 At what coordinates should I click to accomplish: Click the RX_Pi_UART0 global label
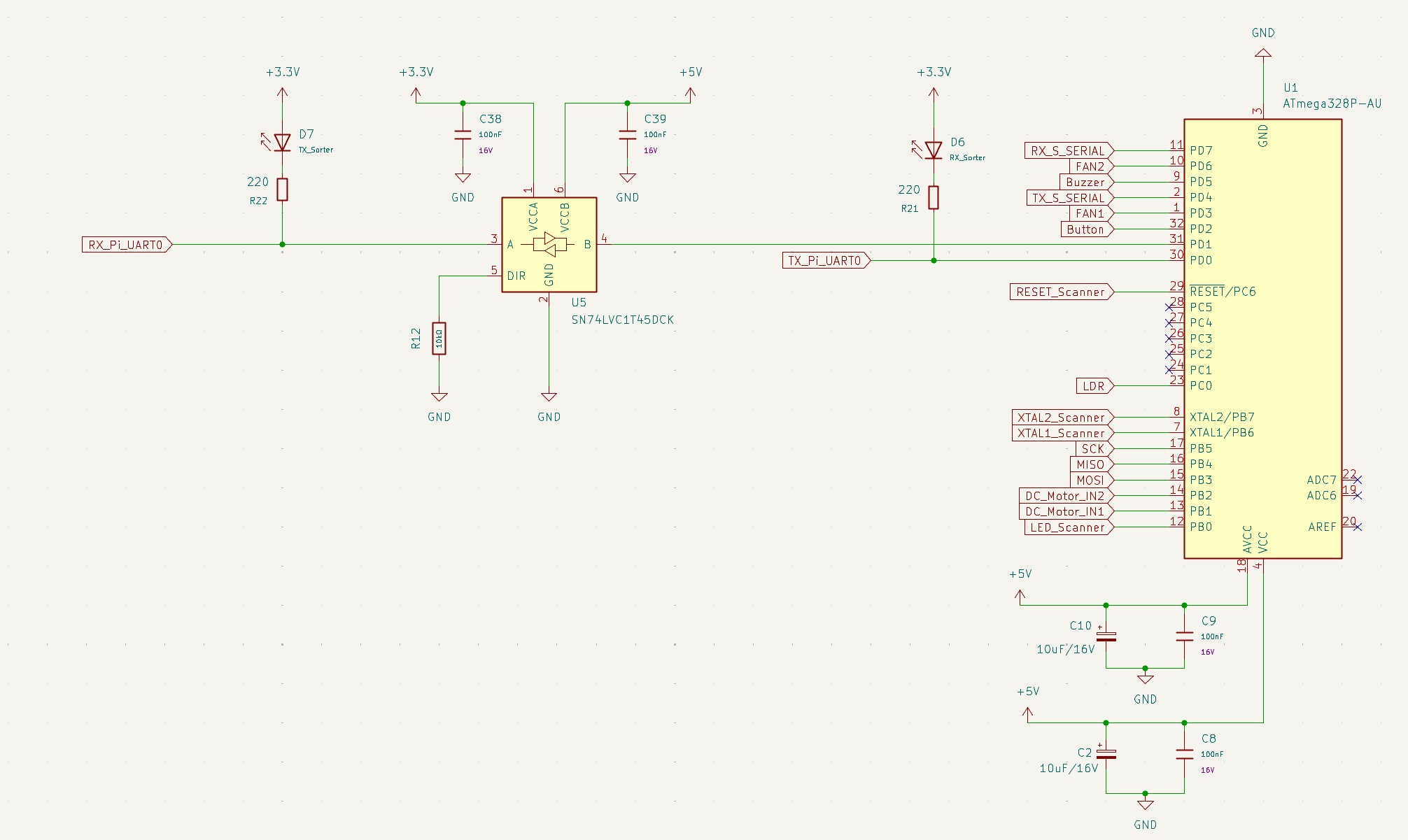tap(126, 245)
